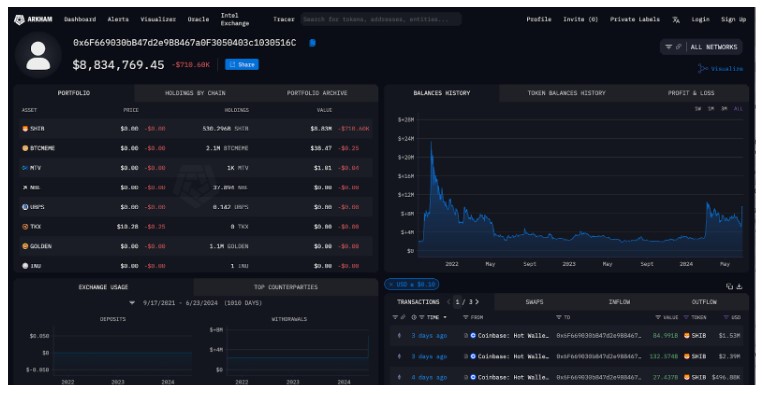The width and height of the screenshot is (772, 394).
Task: Switch to Holdings by Chain tab
Action: click(195, 93)
